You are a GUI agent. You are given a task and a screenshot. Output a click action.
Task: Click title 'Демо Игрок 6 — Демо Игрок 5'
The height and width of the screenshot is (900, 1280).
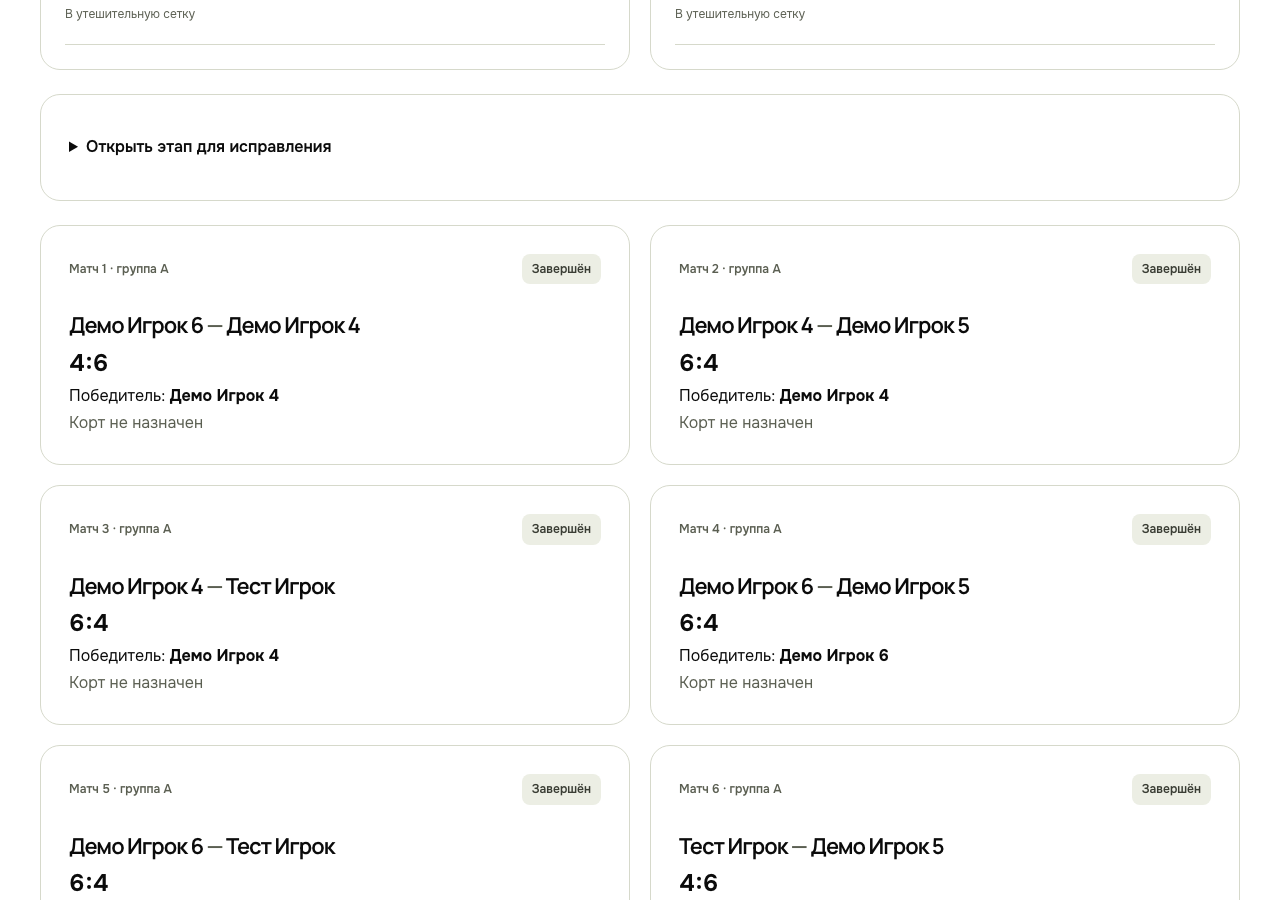pyautogui.click(x=824, y=586)
